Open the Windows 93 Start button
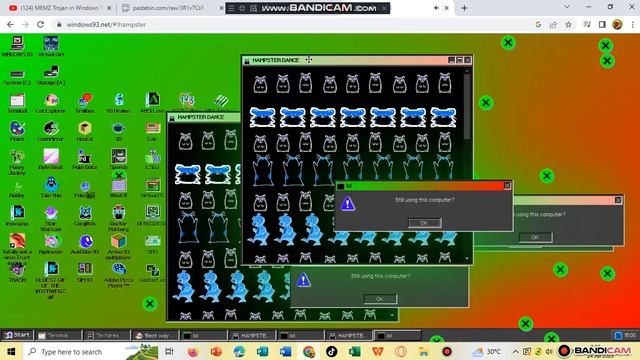The height and width of the screenshot is (360, 640). tap(17, 335)
